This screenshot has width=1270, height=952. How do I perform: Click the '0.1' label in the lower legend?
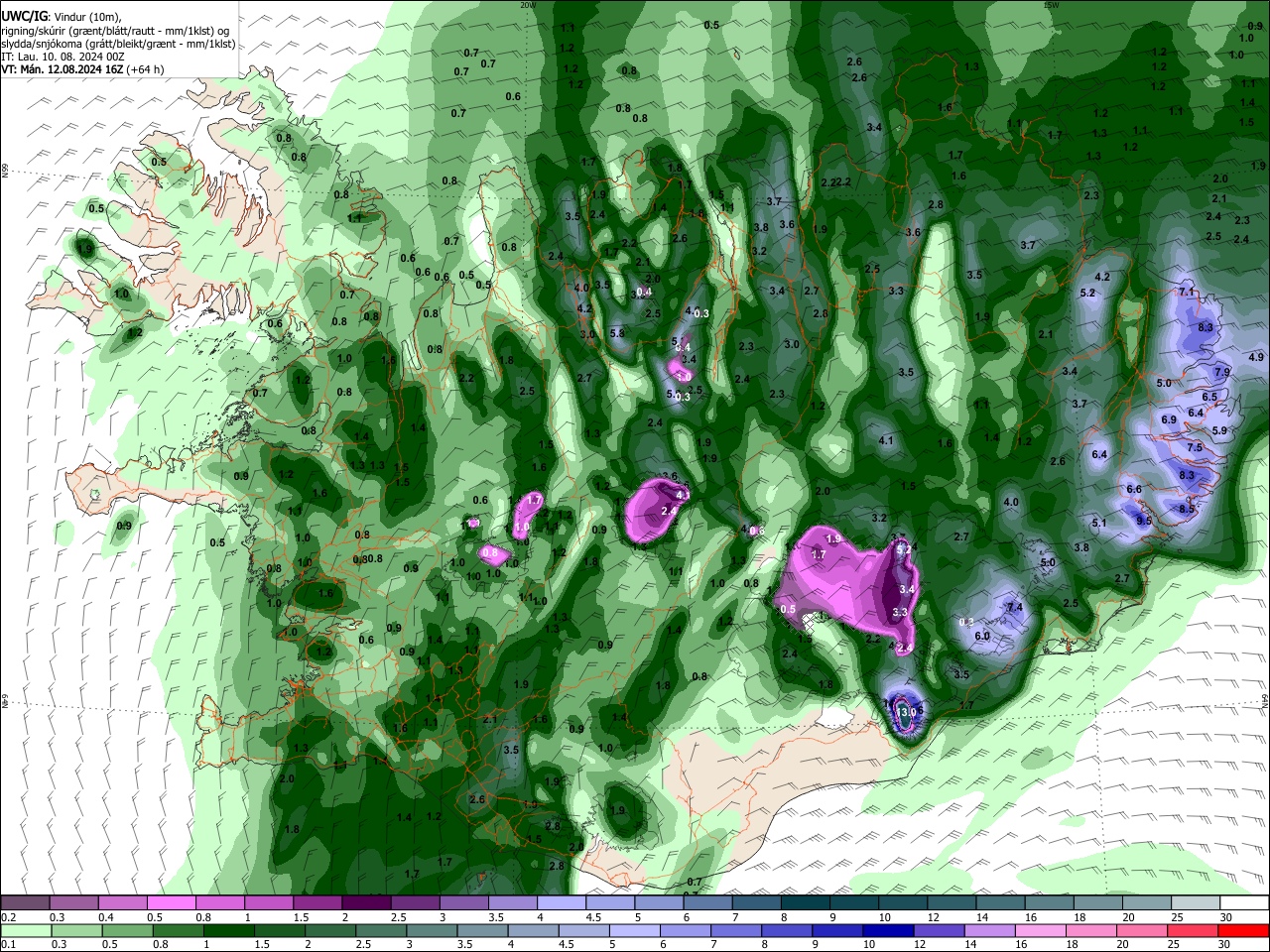8,945
